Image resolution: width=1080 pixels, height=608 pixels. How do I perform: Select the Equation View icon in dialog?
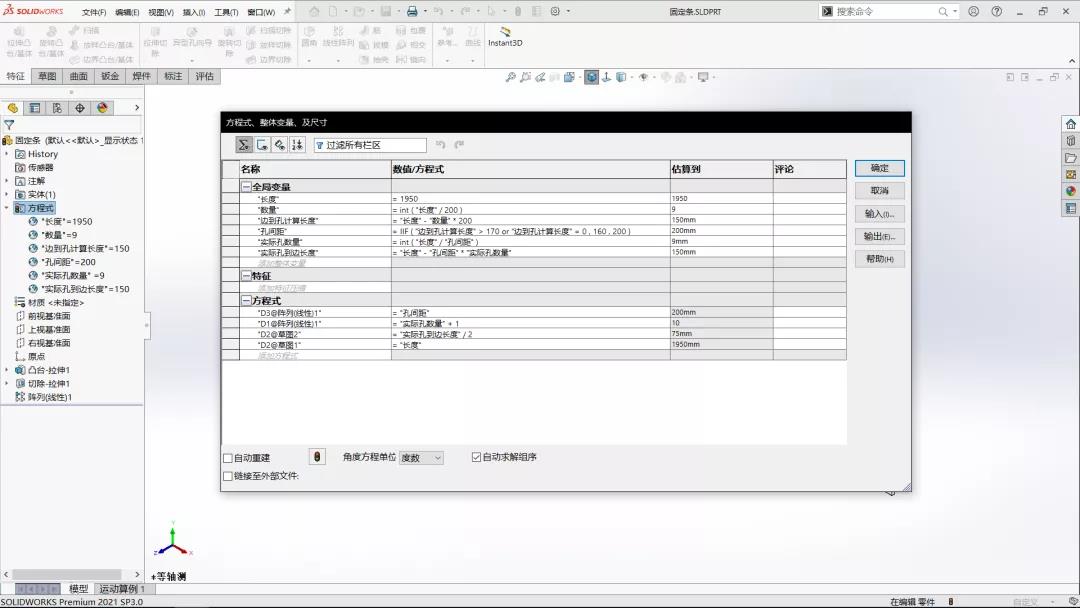pyautogui.click(x=244, y=145)
